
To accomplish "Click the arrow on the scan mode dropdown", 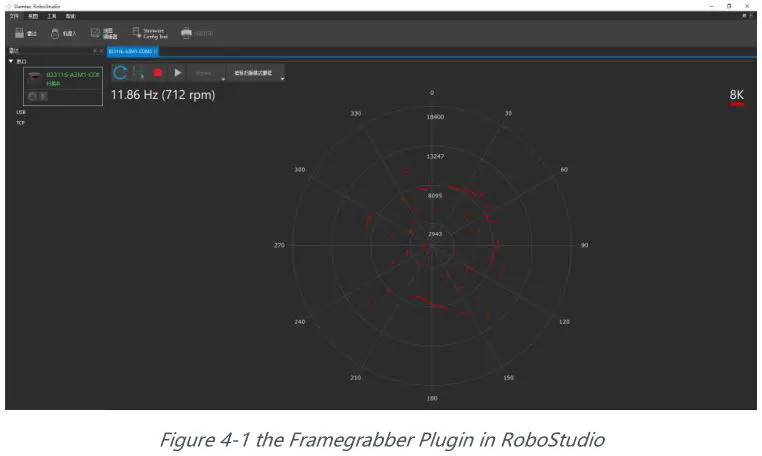I will click(x=282, y=78).
